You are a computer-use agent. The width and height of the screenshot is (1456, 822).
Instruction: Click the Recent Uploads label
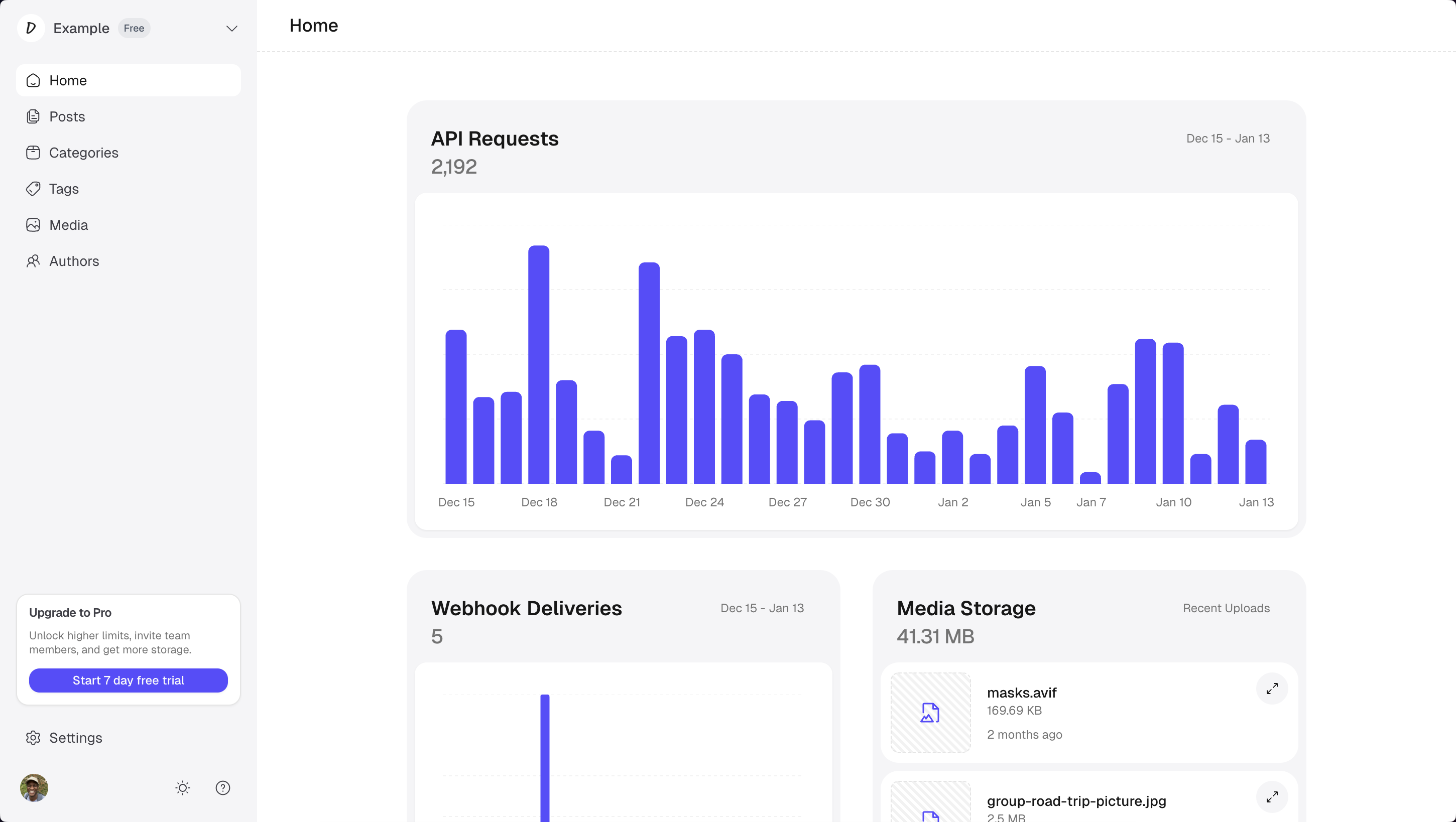click(x=1226, y=608)
